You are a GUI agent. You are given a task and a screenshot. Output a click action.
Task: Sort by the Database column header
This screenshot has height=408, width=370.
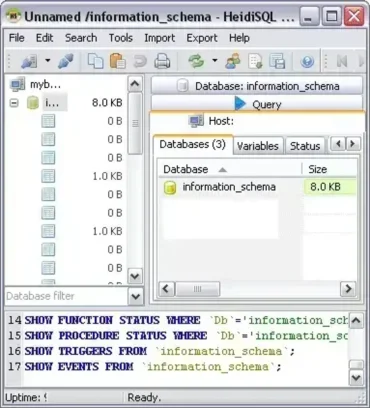pos(230,169)
